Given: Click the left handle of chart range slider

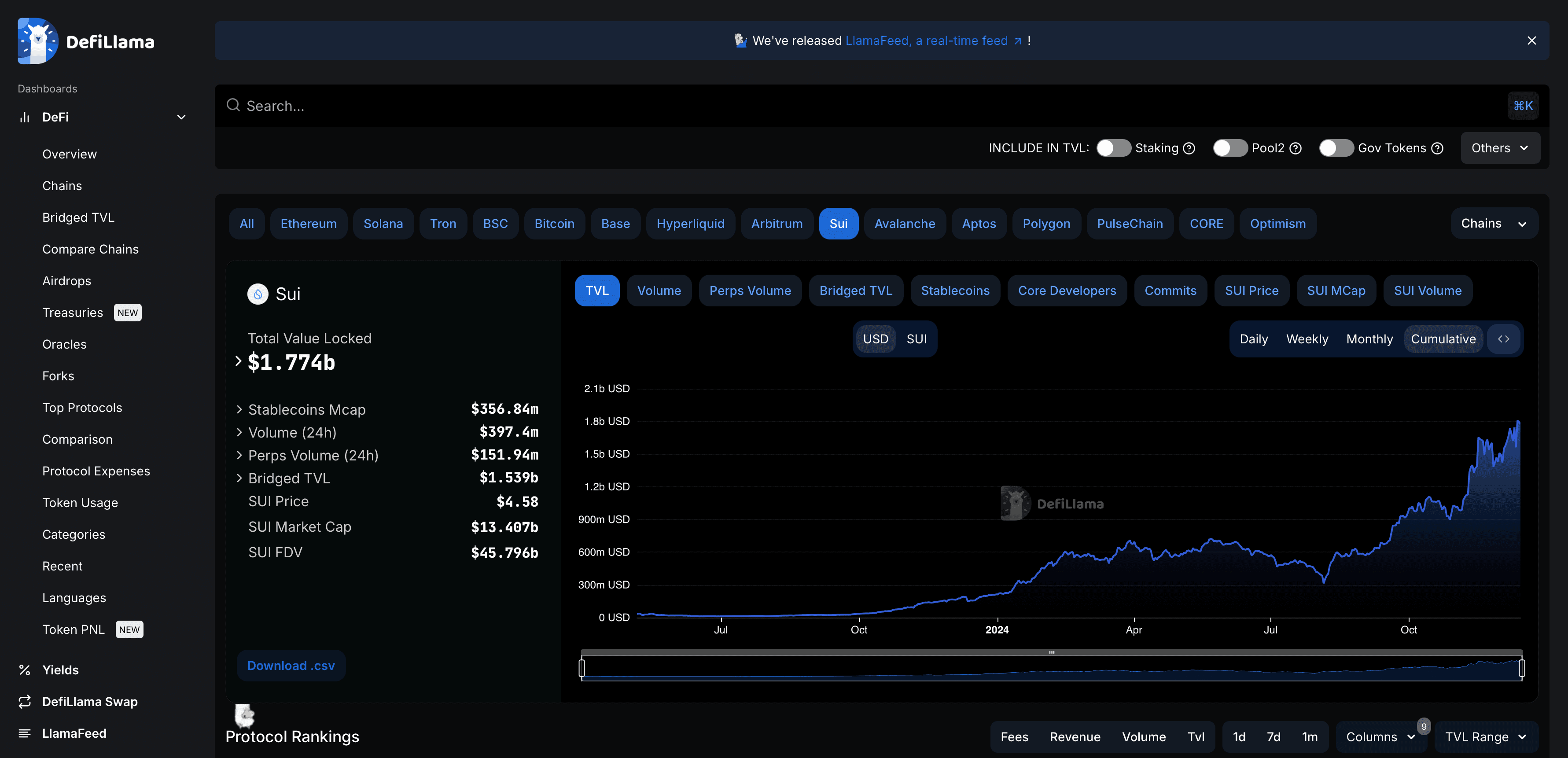Looking at the screenshot, I should pos(582,668).
